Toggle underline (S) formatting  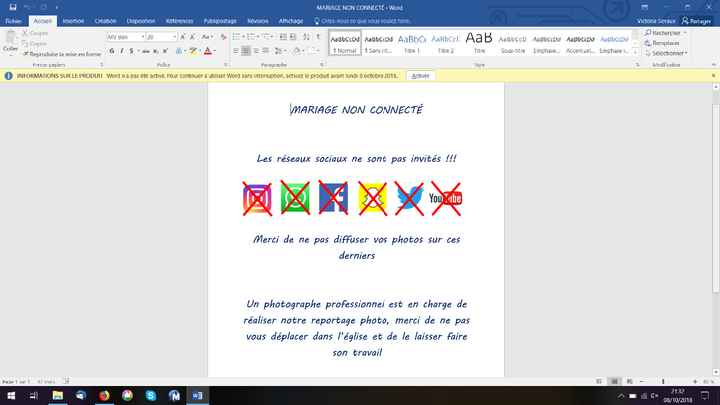pyautogui.click(x=131, y=51)
